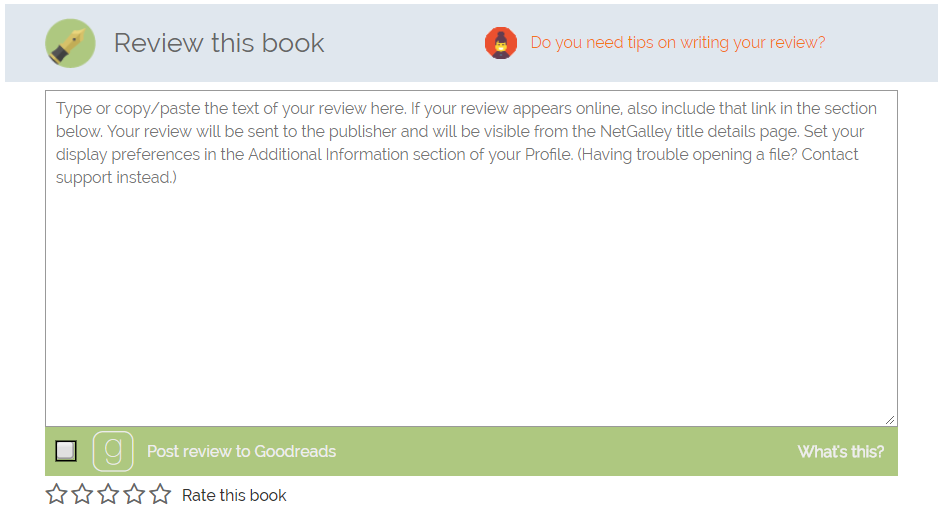Screen dimensions: 943x516
Task: Click the "Review this book" heading
Action: click(x=219, y=44)
